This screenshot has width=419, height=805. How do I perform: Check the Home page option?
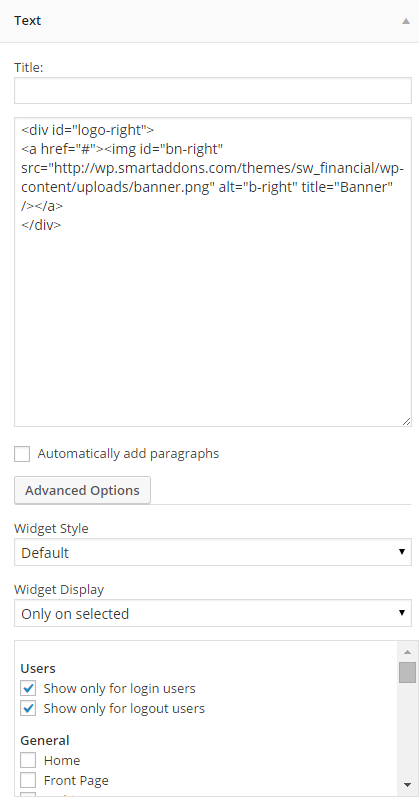28,760
